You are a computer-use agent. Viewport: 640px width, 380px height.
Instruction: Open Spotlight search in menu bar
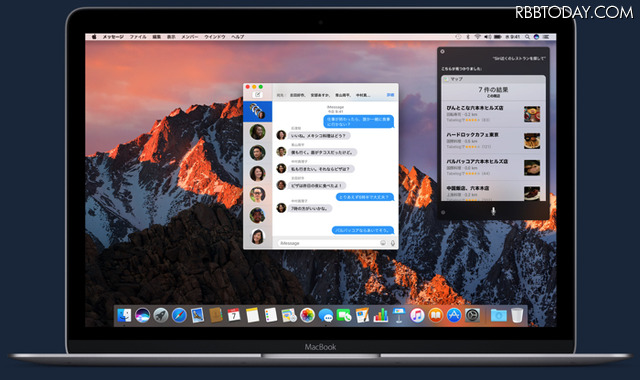pos(527,37)
